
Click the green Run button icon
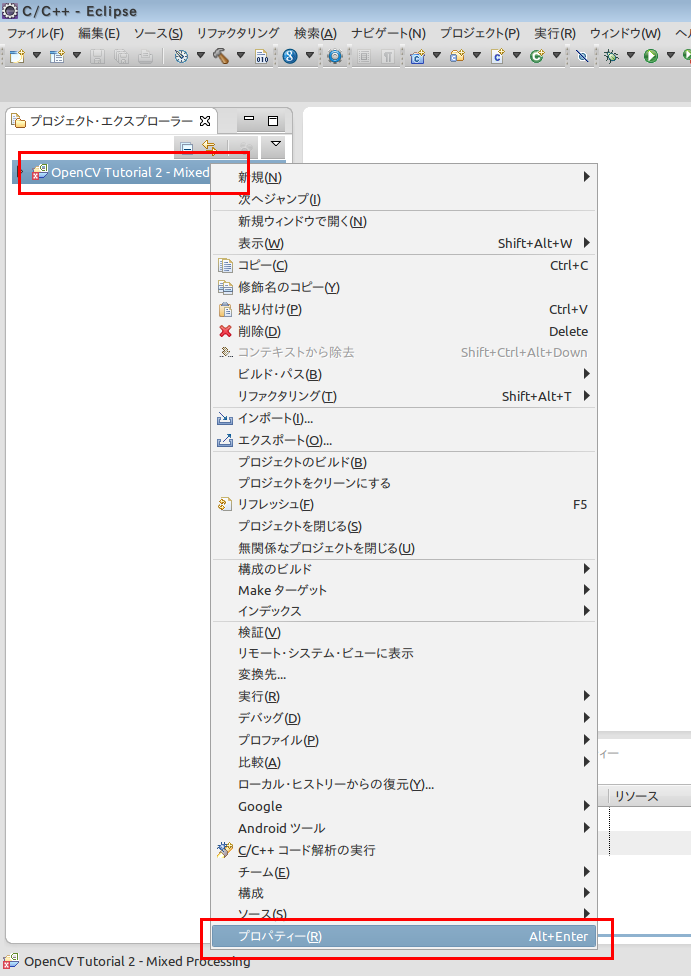650,56
